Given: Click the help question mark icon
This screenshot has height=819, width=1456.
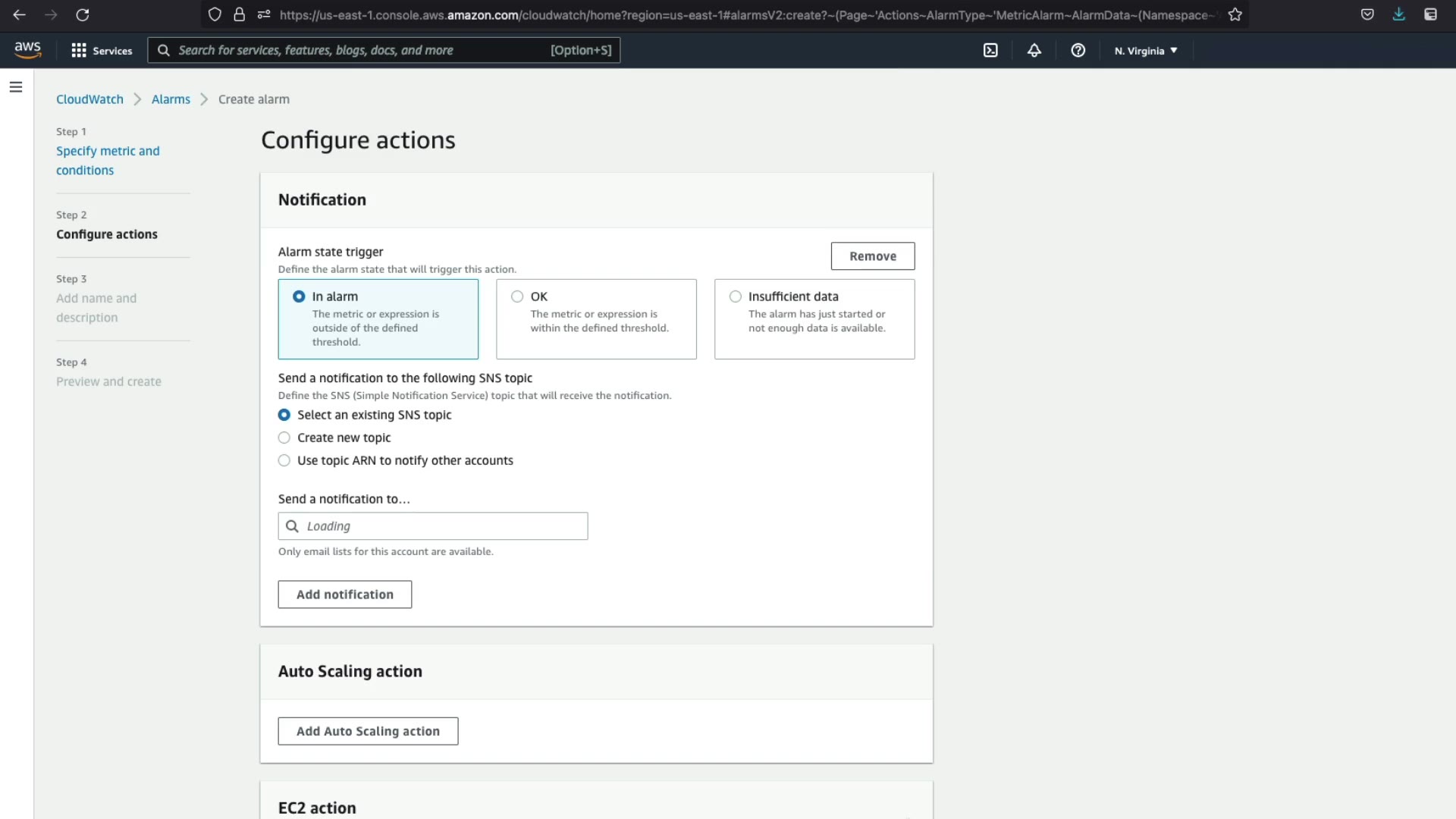Looking at the screenshot, I should tap(1078, 50).
